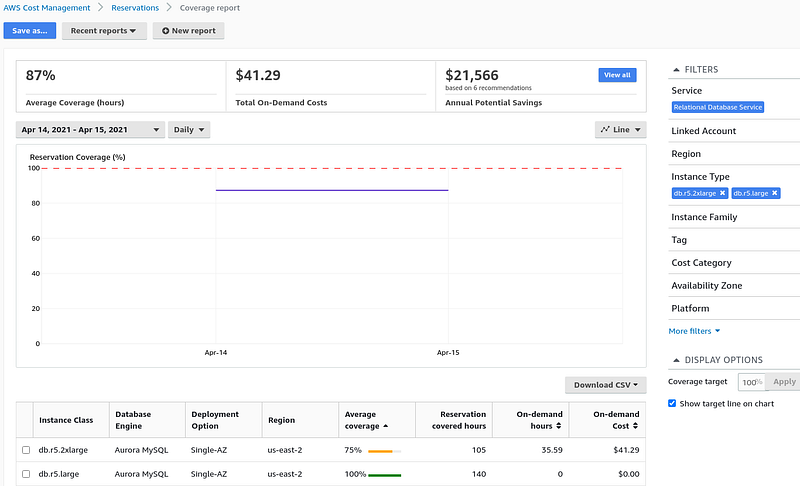Open the Tag filter
Image resolution: width=800 pixels, height=486 pixels.
click(679, 240)
